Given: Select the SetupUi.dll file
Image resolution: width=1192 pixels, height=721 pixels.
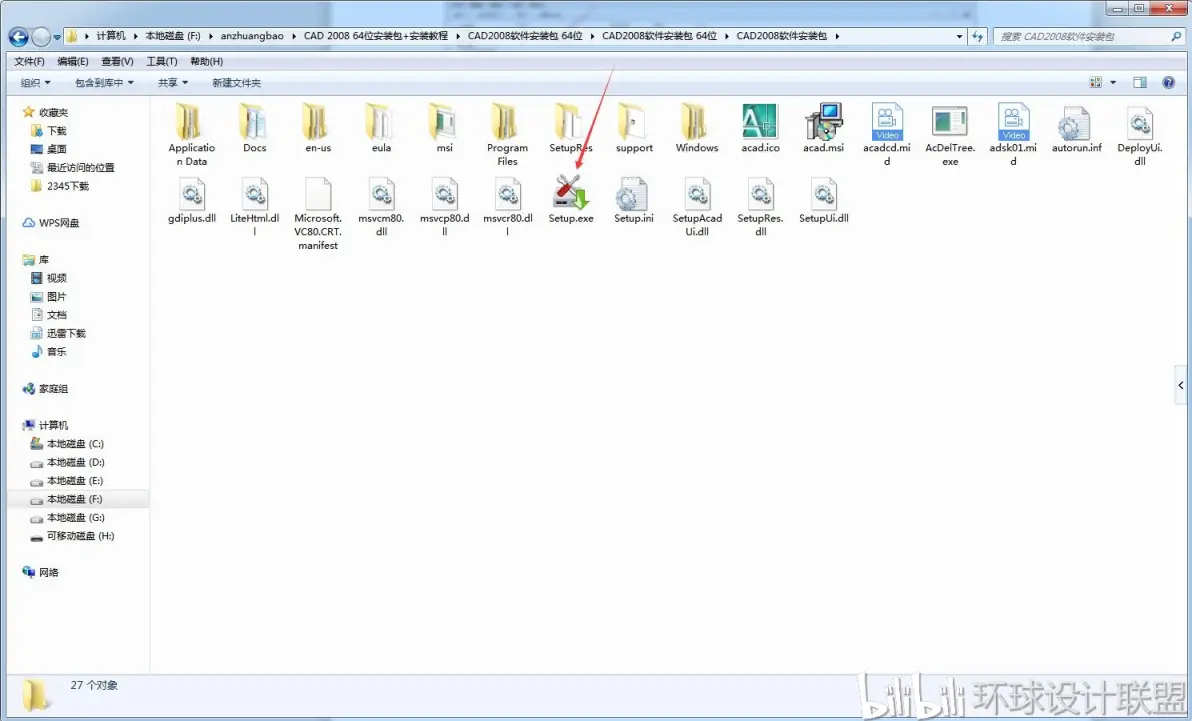Looking at the screenshot, I should 823,193.
